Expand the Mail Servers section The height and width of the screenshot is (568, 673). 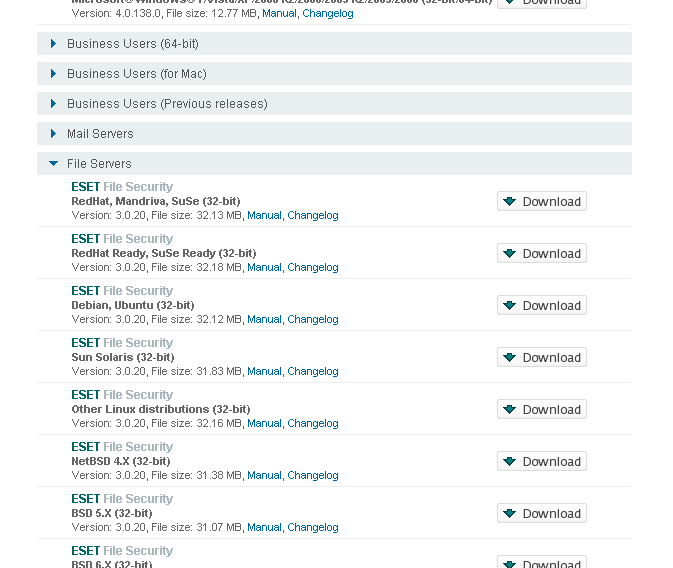pos(334,134)
